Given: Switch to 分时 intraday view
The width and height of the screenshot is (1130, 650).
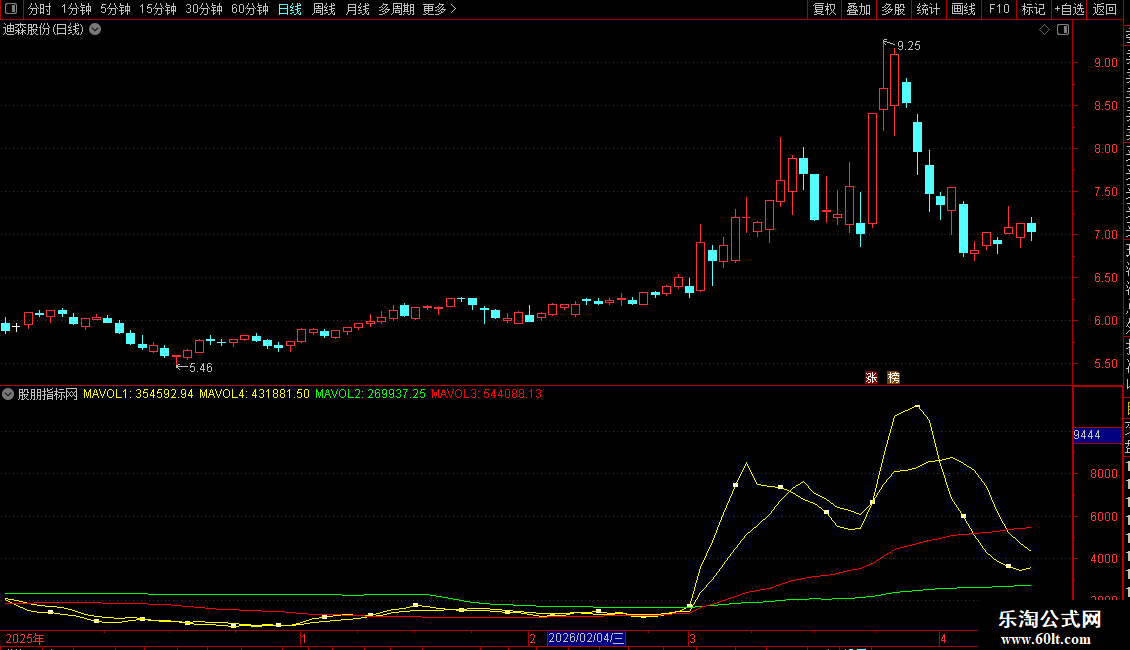Looking at the screenshot, I should (x=40, y=9).
